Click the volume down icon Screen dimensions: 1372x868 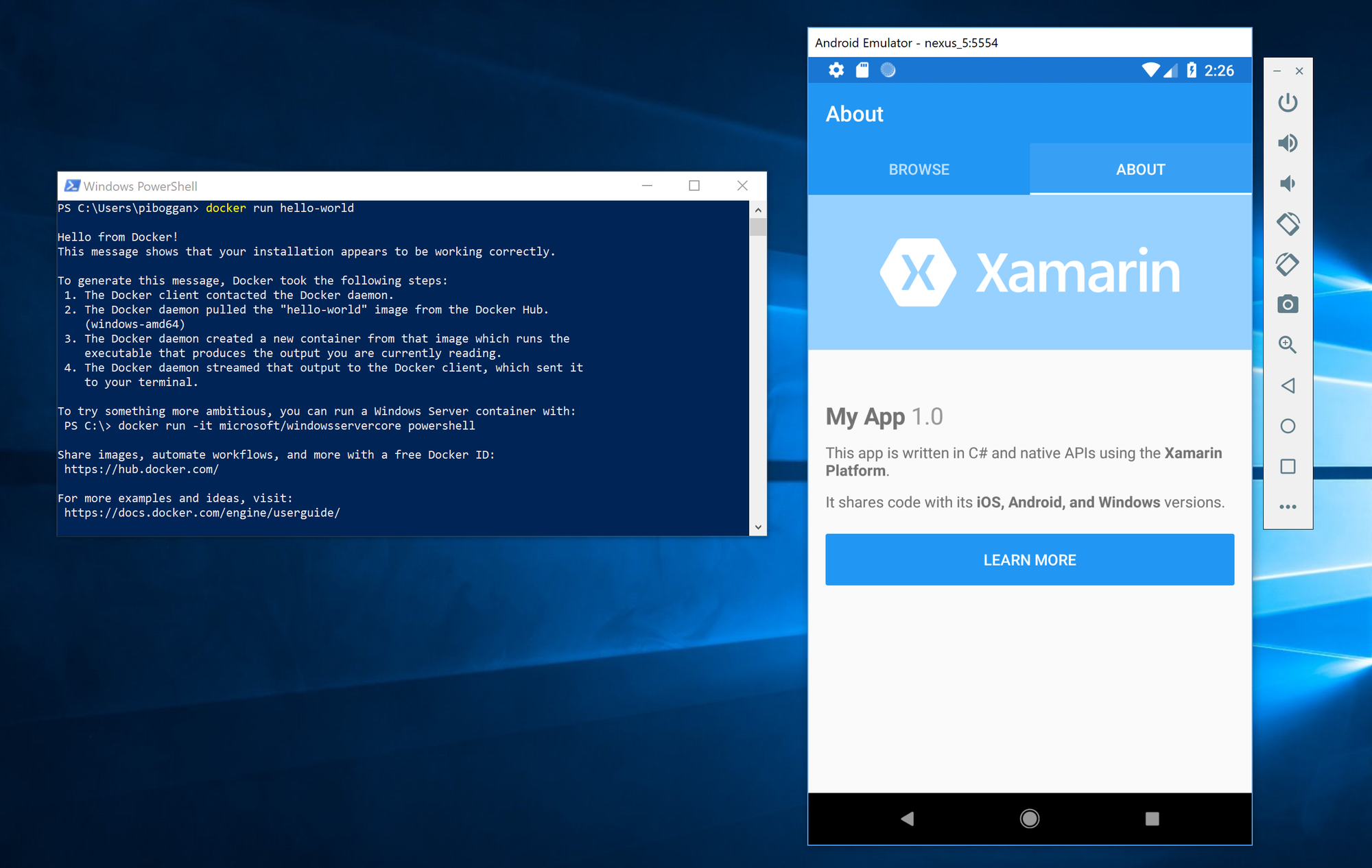tap(1288, 183)
